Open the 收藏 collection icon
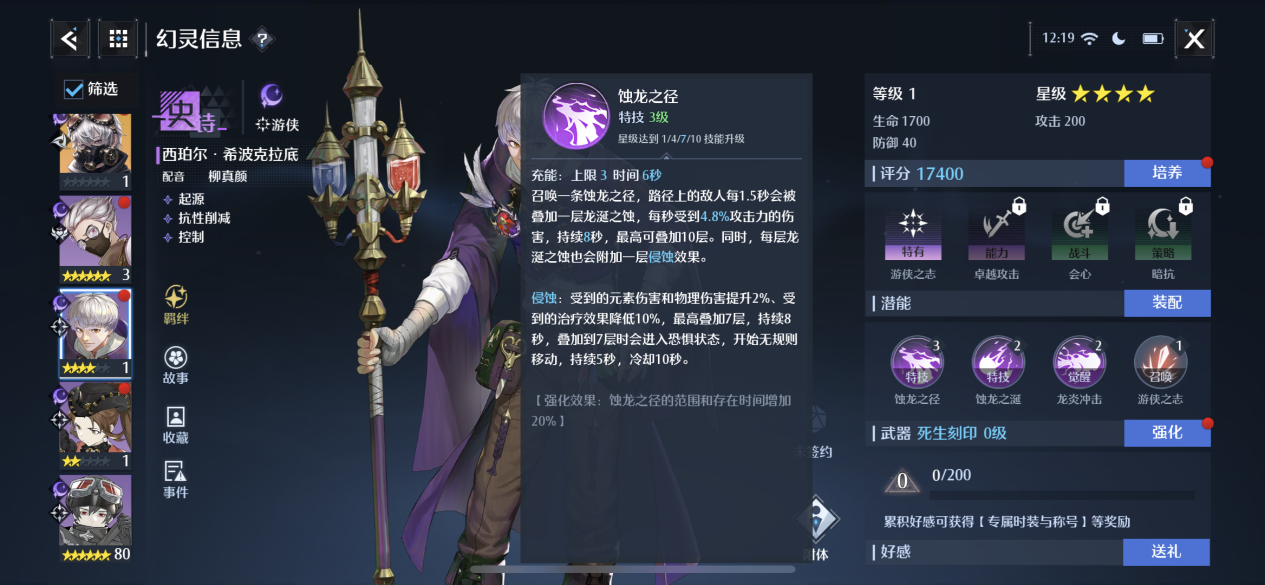Image resolution: width=1265 pixels, height=585 pixels. click(175, 424)
